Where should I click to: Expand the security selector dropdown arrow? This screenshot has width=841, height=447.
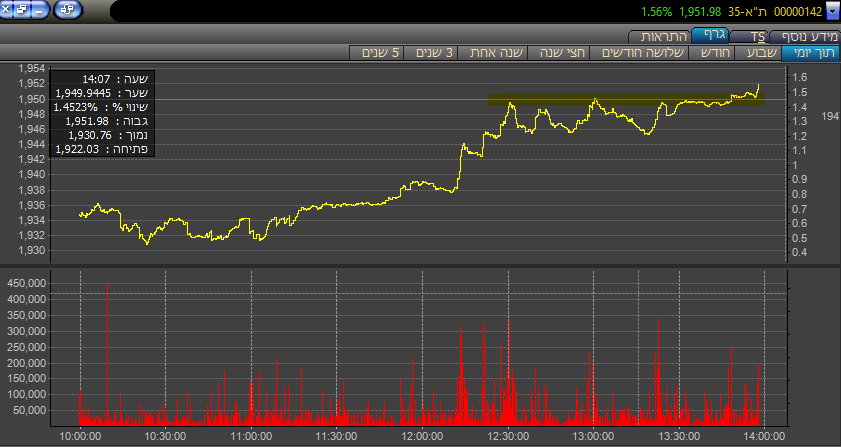(x=833, y=12)
